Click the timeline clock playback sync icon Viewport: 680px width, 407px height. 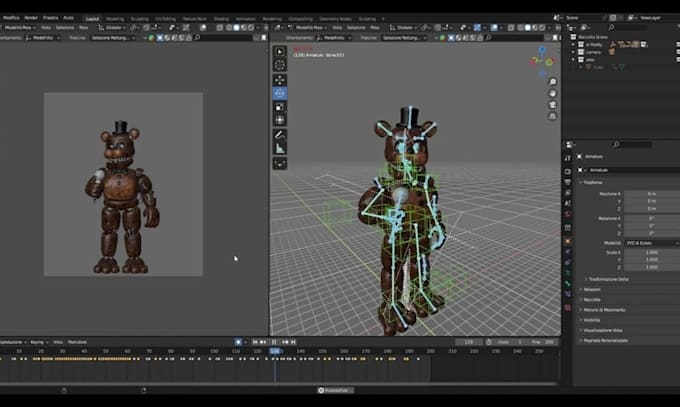[x=489, y=342]
